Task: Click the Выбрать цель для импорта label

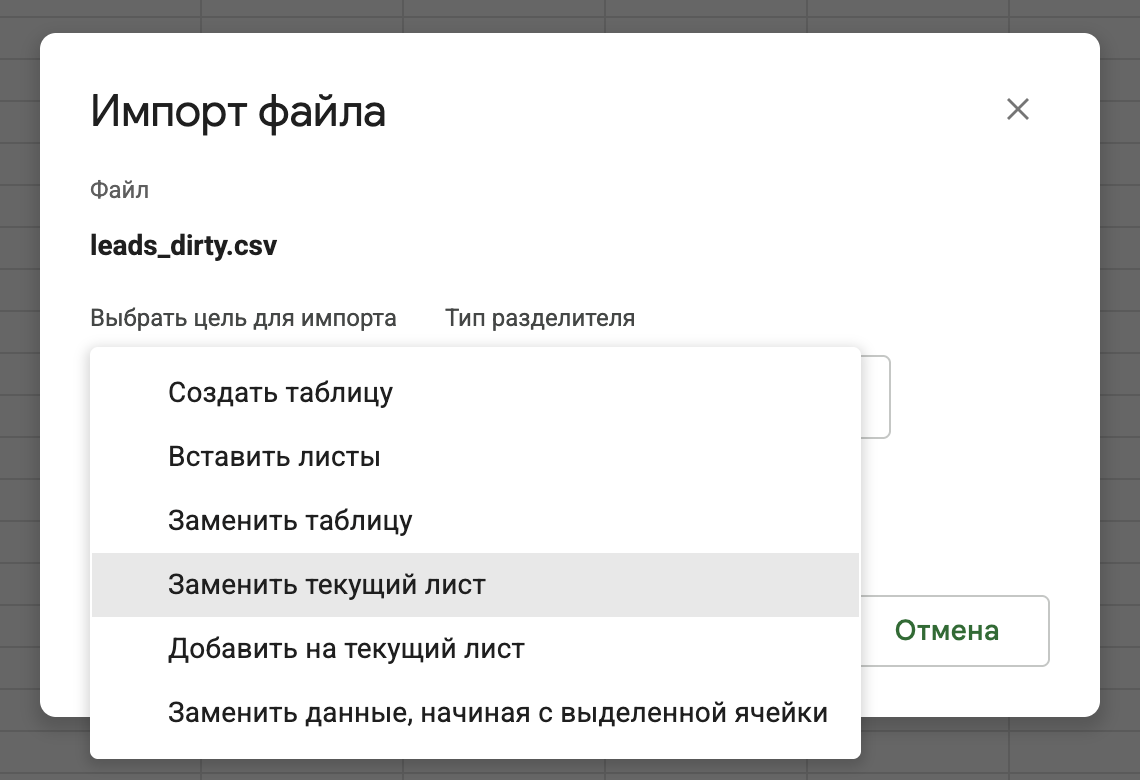Action: tap(243, 318)
